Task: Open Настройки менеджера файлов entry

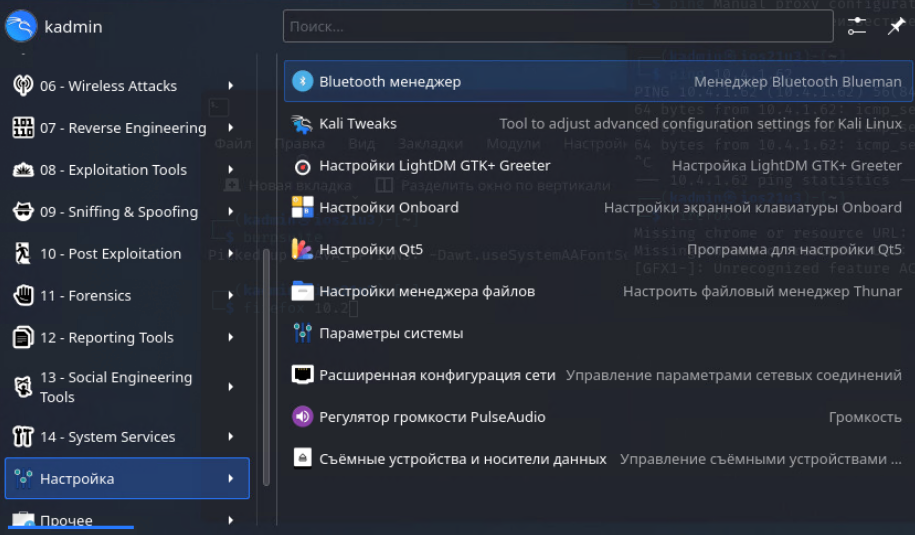Action: [x=427, y=291]
